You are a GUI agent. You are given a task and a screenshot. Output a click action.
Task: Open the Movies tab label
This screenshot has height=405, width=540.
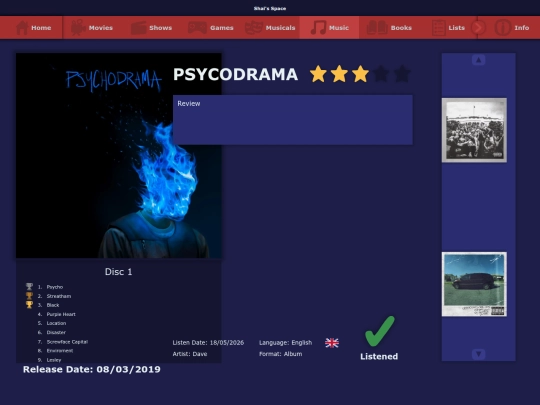[101, 28]
